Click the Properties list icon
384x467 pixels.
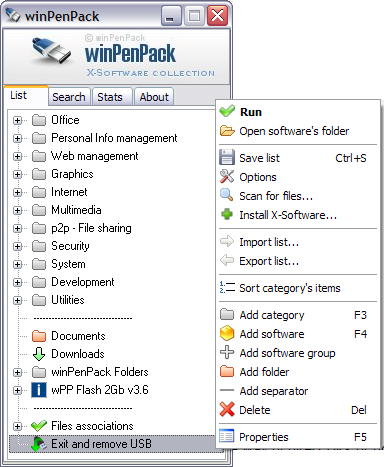[227, 436]
